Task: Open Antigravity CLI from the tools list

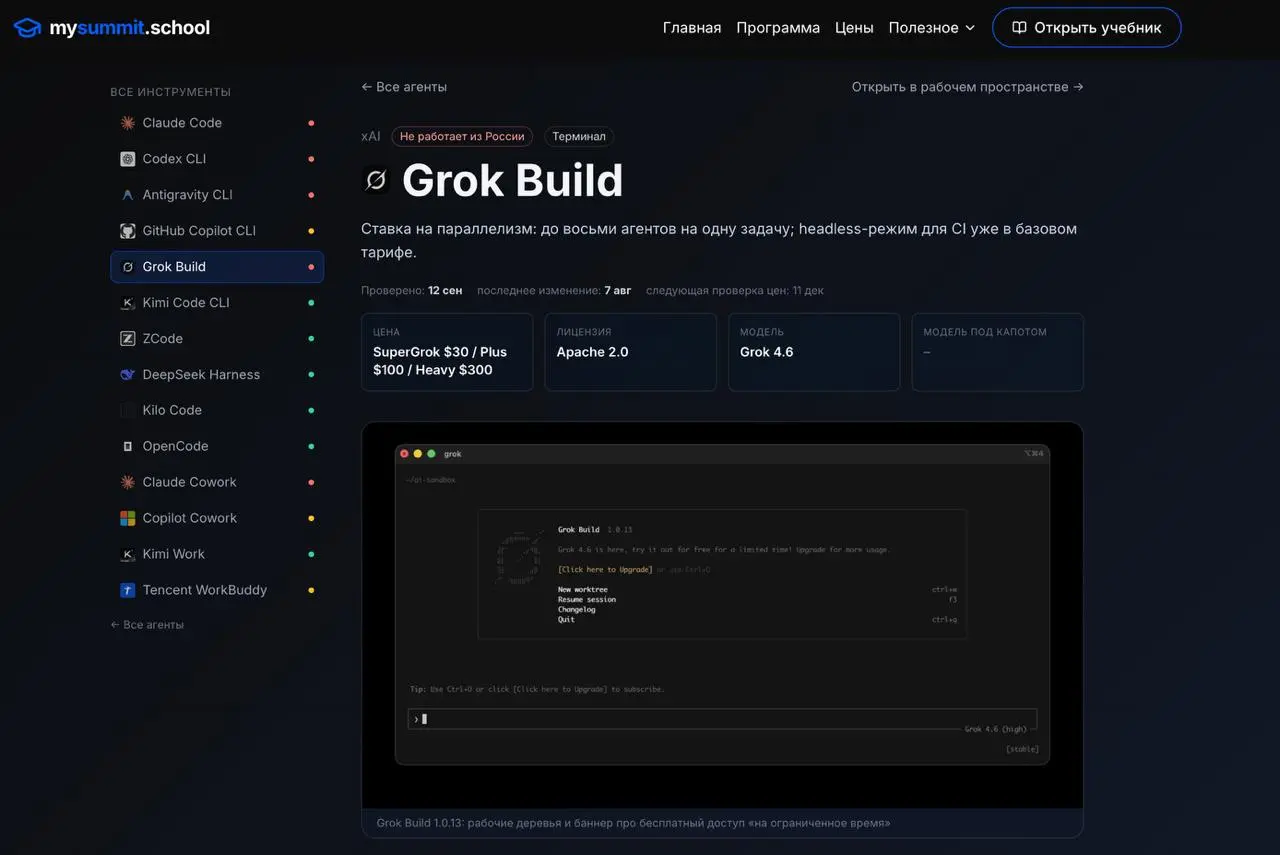Action: 217,195
